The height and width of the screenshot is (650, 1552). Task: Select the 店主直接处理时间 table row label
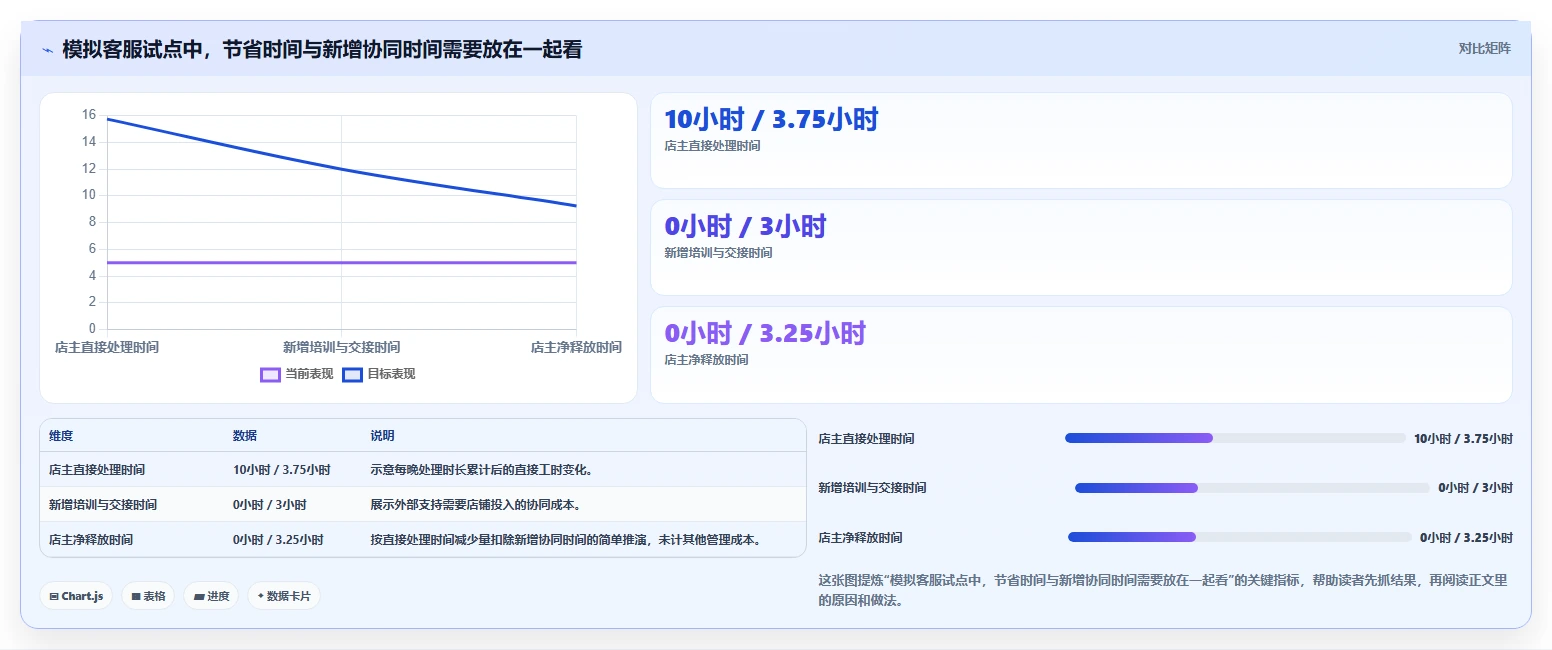point(97,469)
